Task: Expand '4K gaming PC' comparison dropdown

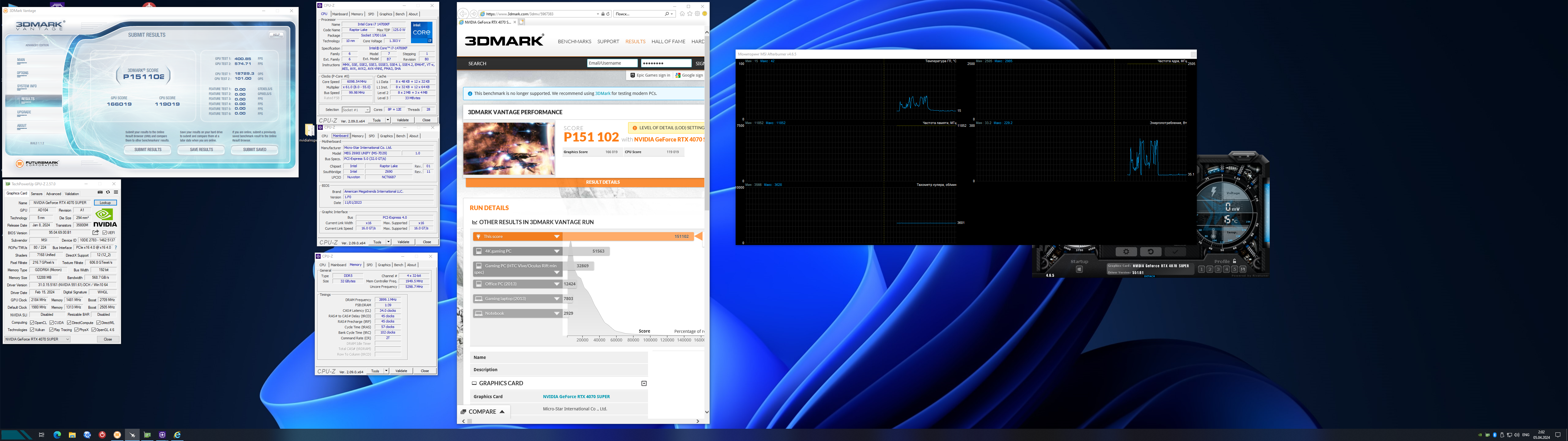Action: point(556,251)
